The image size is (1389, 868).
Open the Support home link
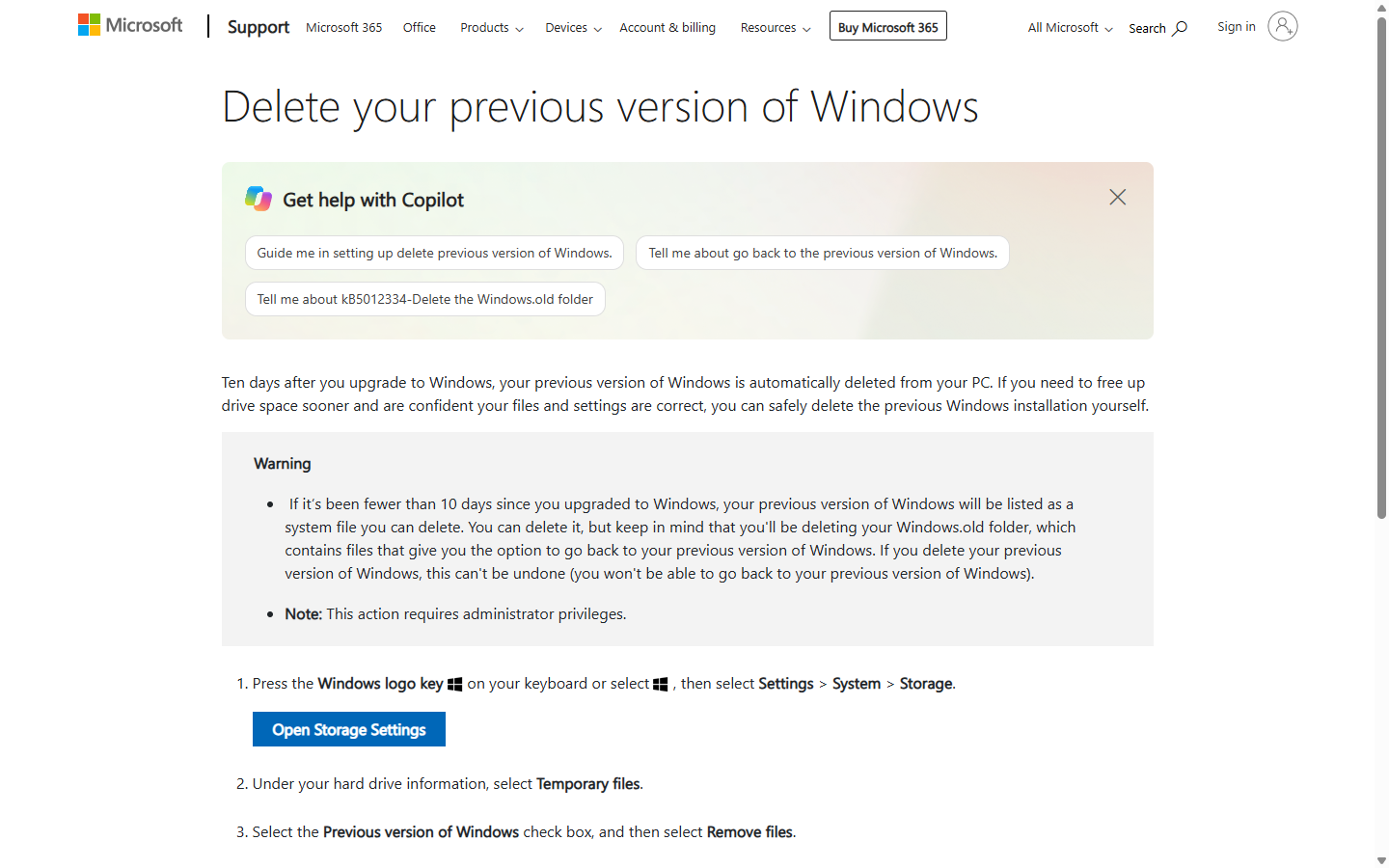(x=258, y=27)
